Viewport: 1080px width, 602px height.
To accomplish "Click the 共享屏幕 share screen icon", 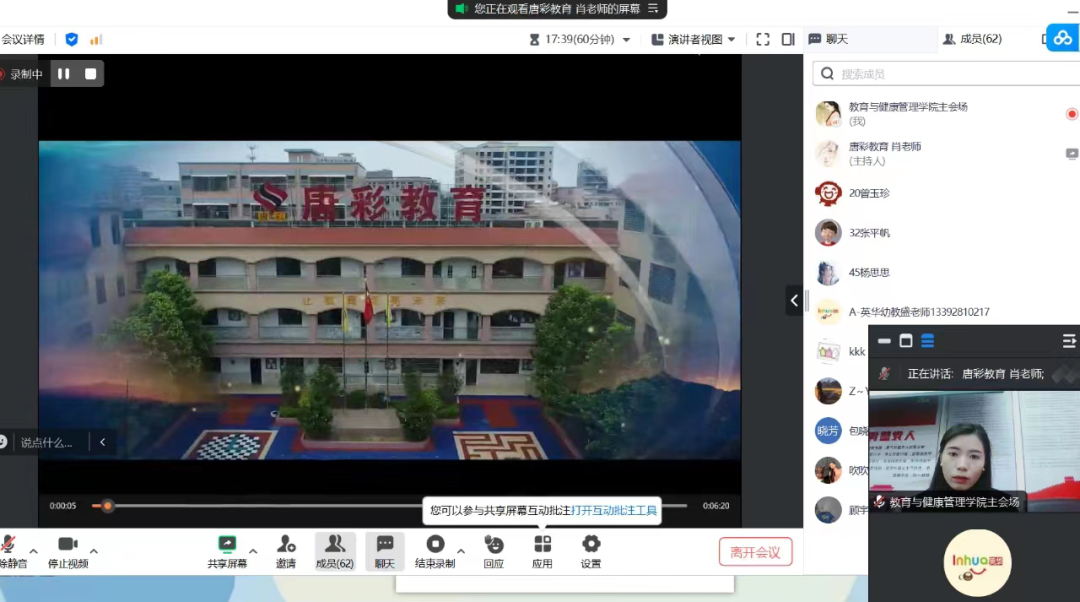I will pos(227,544).
